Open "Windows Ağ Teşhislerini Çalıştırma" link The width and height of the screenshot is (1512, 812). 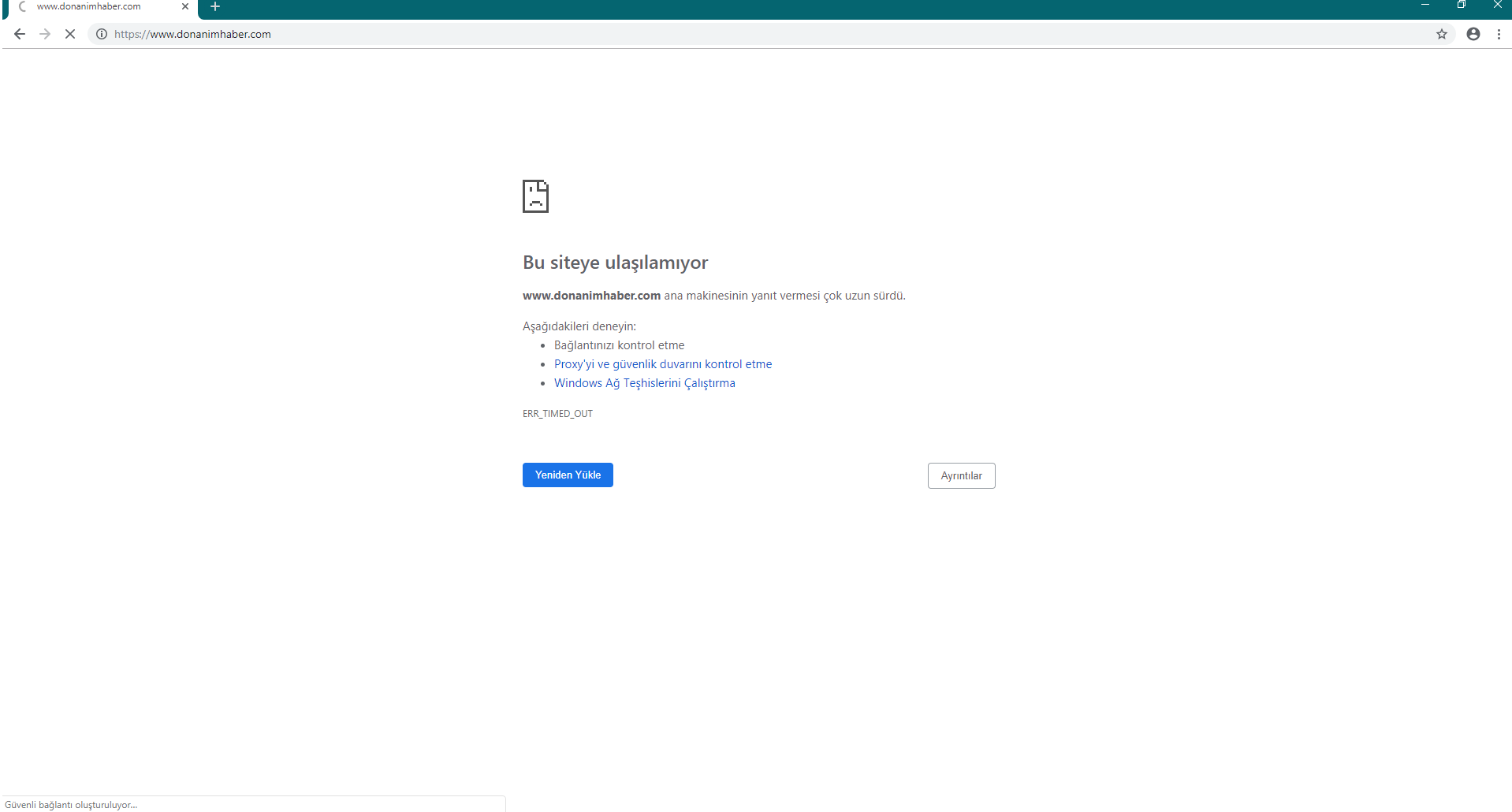pyautogui.click(x=645, y=383)
